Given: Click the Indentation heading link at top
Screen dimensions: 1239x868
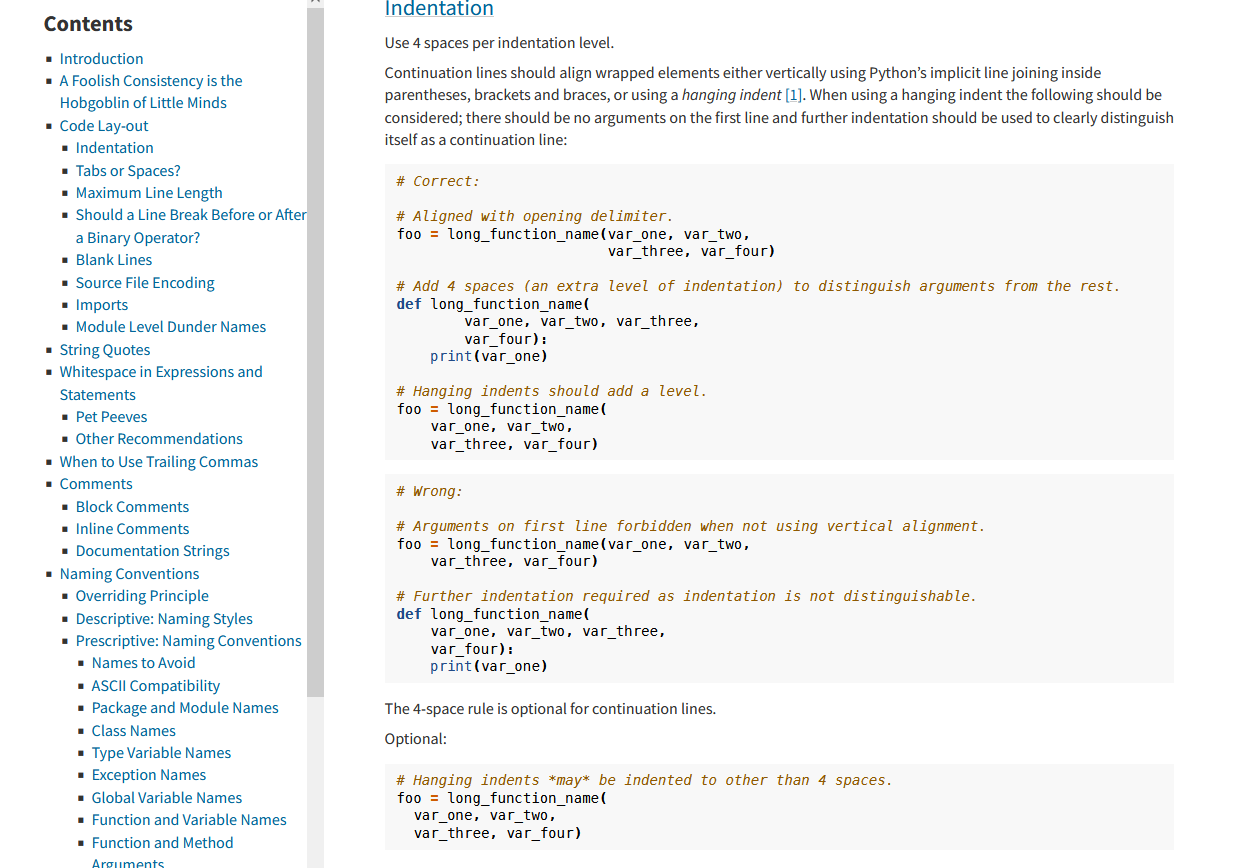Looking at the screenshot, I should tap(439, 9).
